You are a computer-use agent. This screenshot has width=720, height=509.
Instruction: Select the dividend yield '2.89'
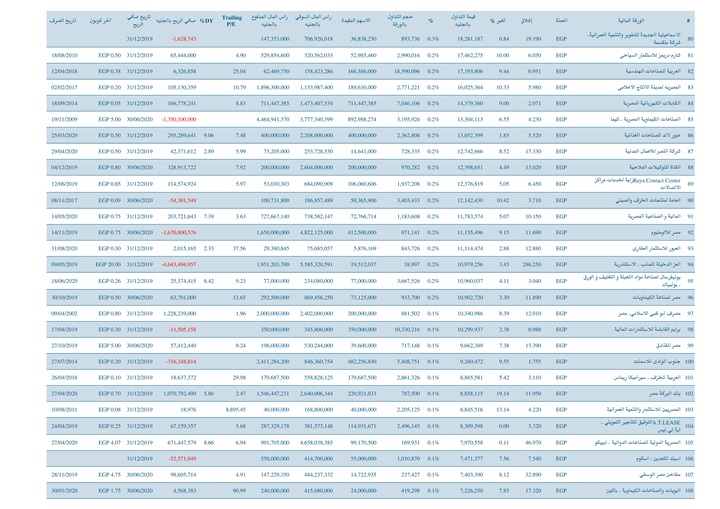pyautogui.click(x=209, y=151)
